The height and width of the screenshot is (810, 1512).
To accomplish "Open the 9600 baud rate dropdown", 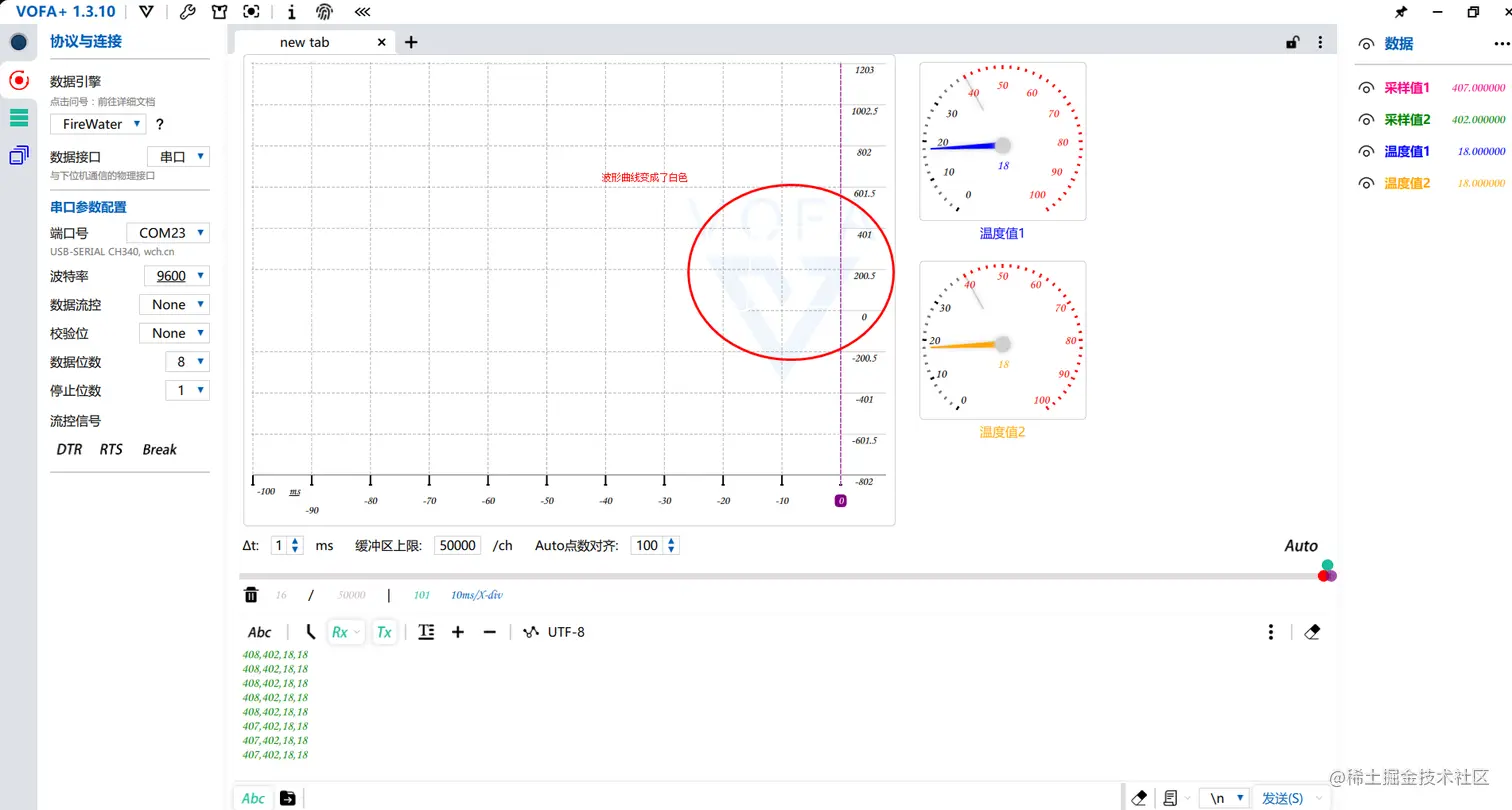I will click(177, 276).
